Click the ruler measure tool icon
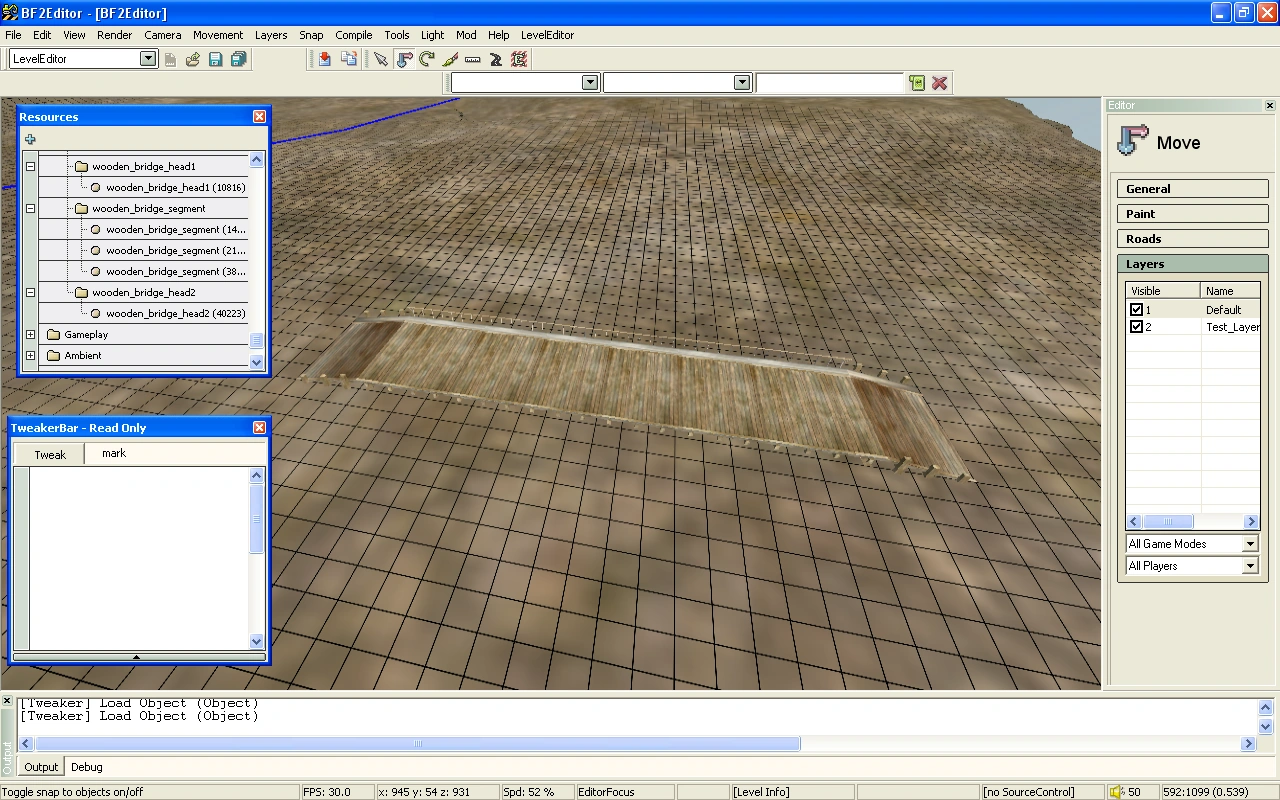 click(473, 59)
